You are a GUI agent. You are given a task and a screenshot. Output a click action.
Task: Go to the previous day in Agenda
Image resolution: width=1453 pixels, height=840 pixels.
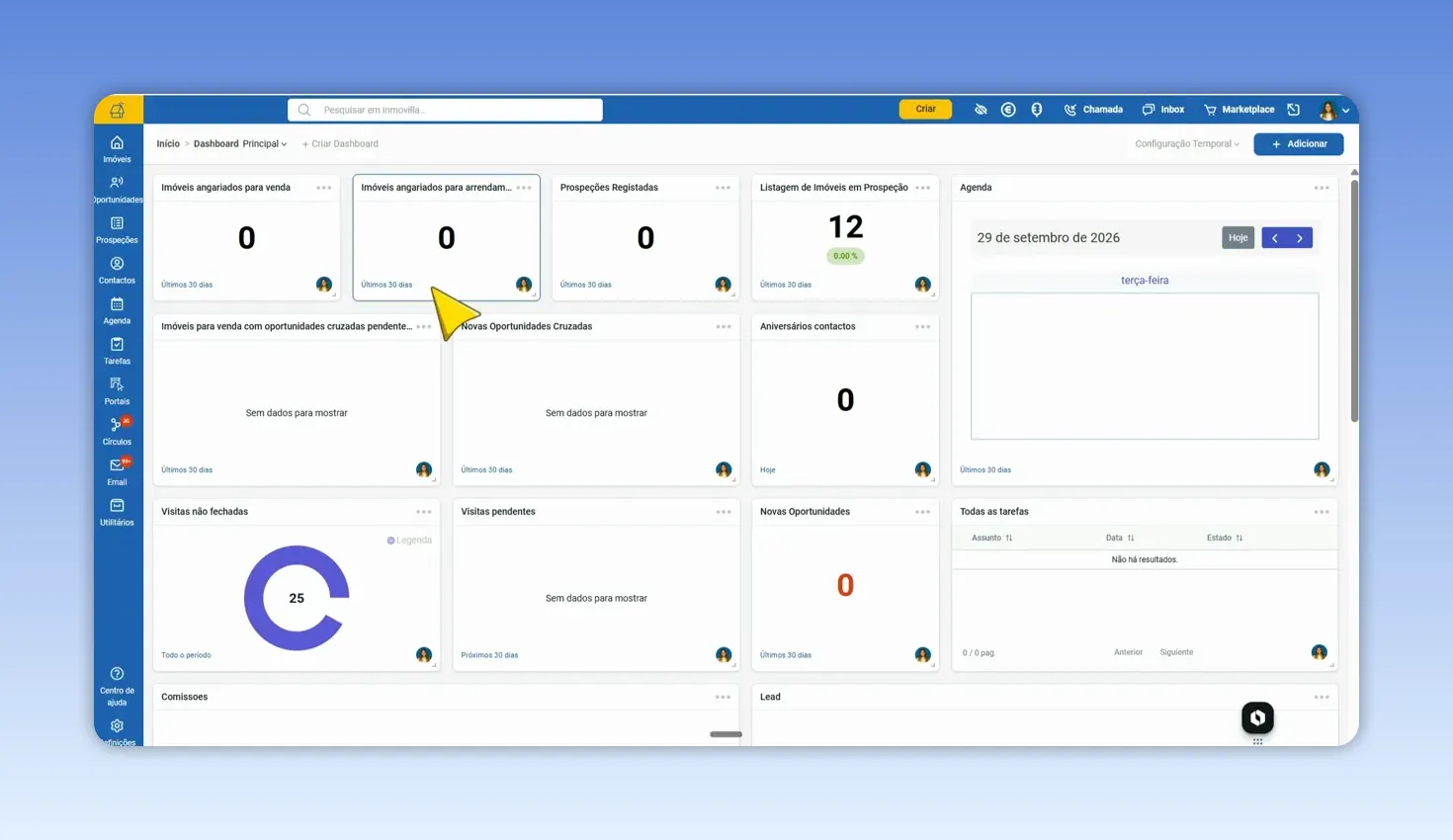1275,238
